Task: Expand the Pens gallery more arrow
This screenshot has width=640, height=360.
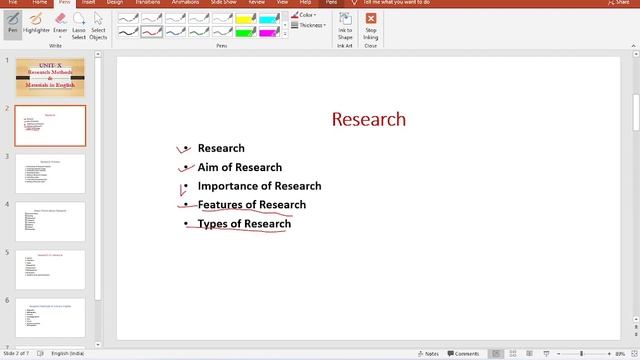Action: 285,34
